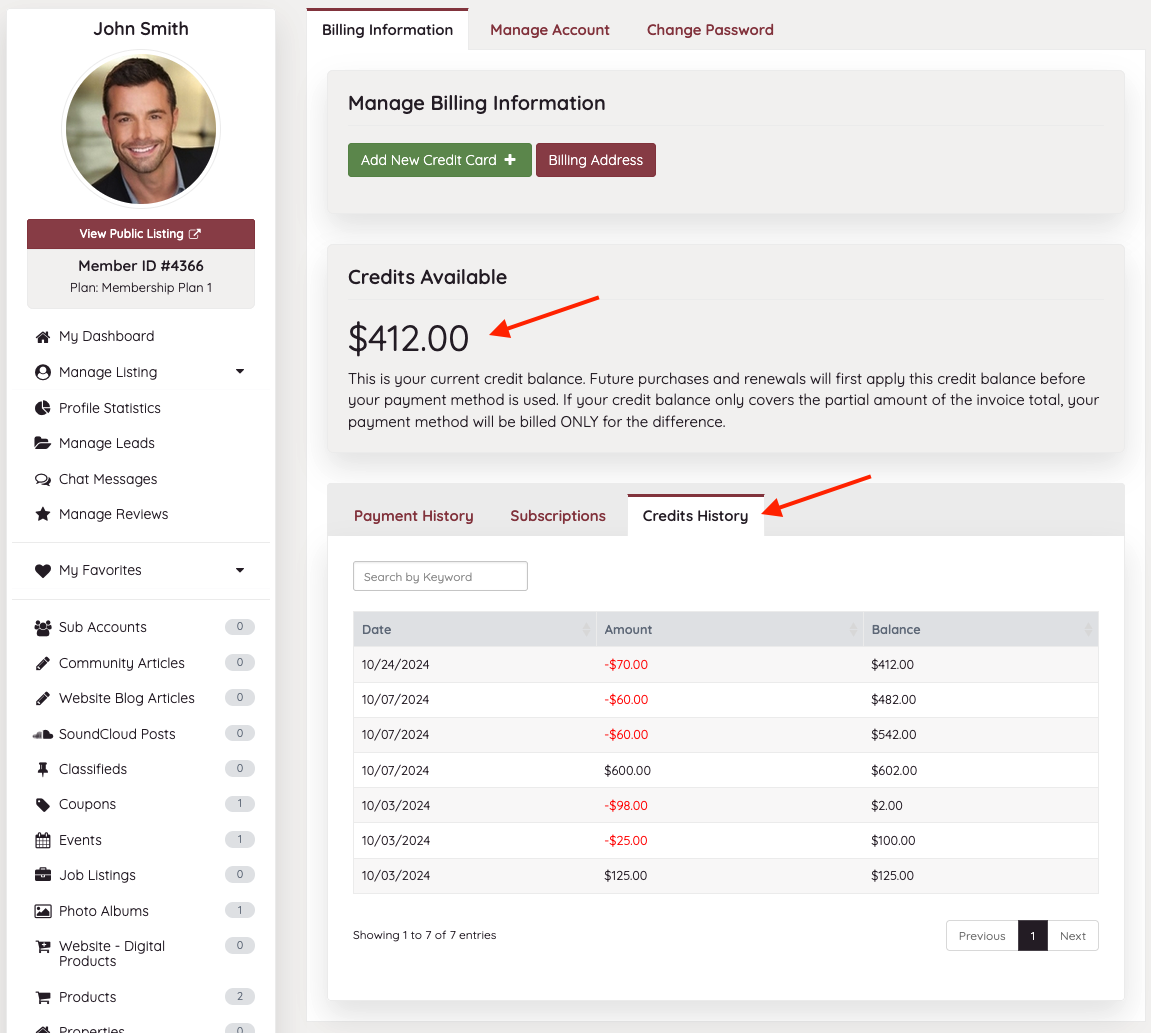
Task: Click the -$25.00 amount cell
Action: tap(626, 841)
